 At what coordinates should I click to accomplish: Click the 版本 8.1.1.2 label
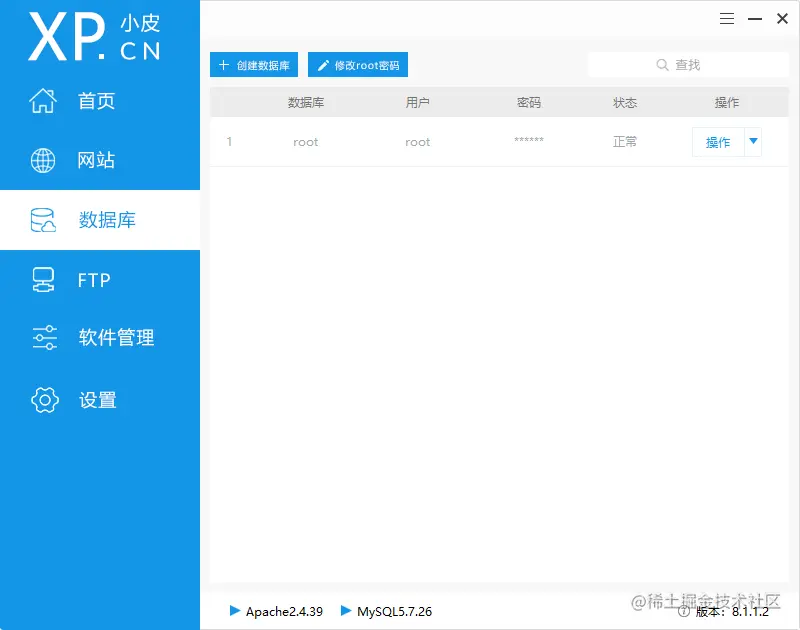click(x=732, y=612)
